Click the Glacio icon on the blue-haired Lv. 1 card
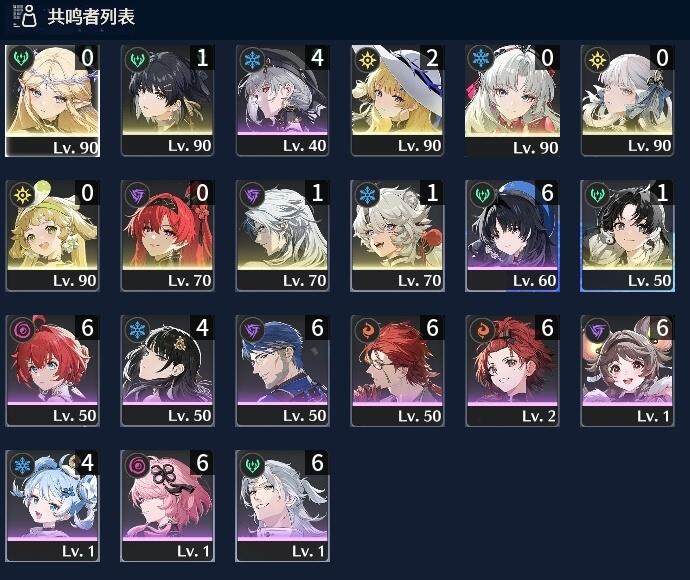This screenshot has width=690, height=580. [x=22, y=465]
